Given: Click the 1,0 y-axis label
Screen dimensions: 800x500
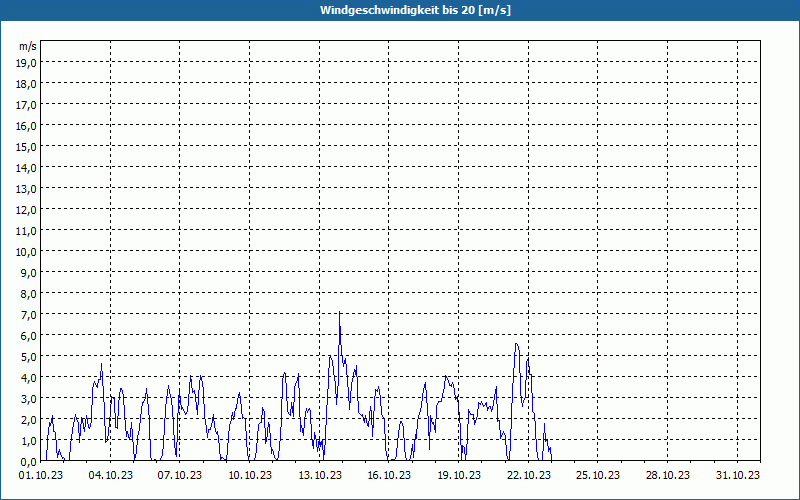Looking at the screenshot, I should click(x=28, y=441).
